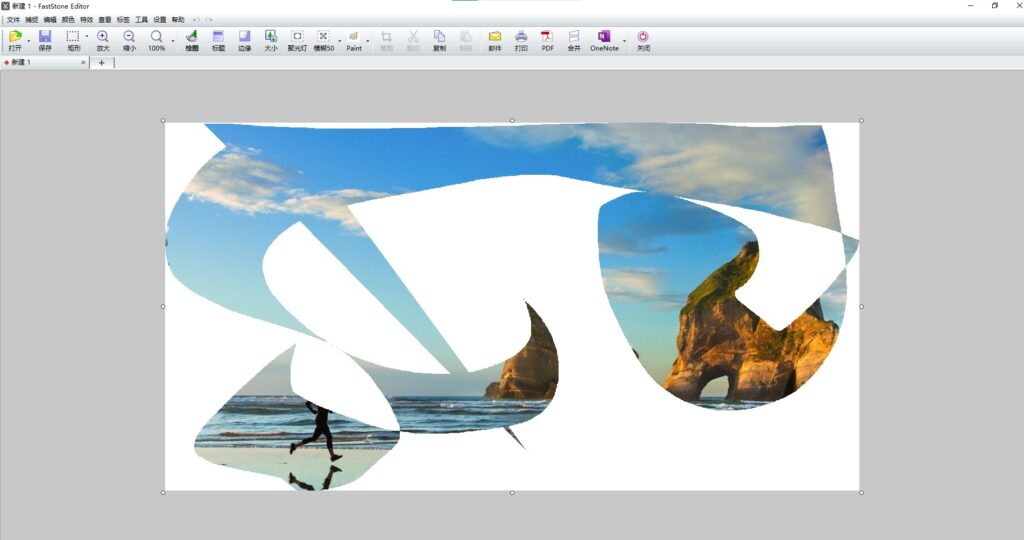Click the 裁剪 crop icon
The image size is (1024, 540).
[x=386, y=40]
